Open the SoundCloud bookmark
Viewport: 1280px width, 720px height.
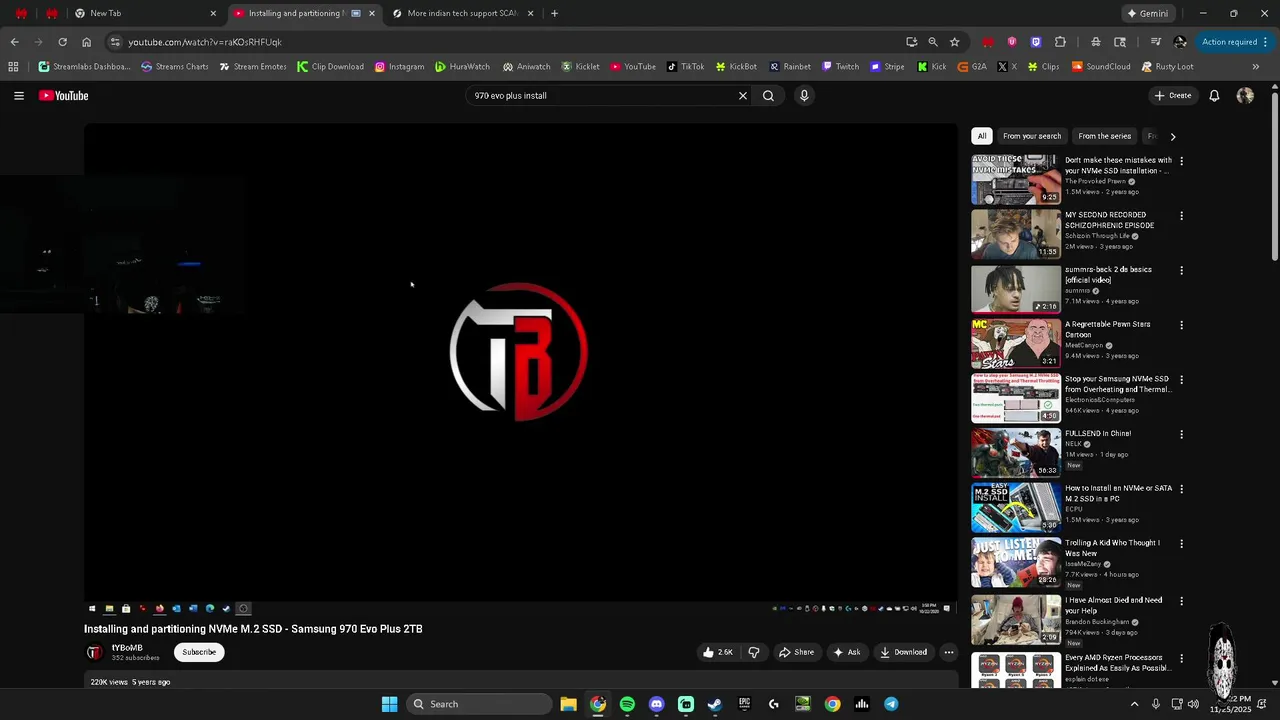(1101, 67)
